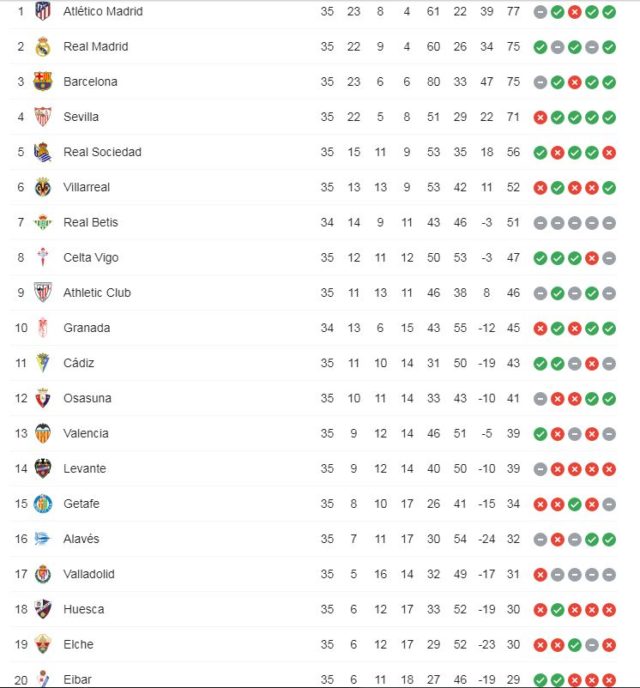This screenshot has width=640, height=688.
Task: Click the Alavés club crest
Action: 42,539
